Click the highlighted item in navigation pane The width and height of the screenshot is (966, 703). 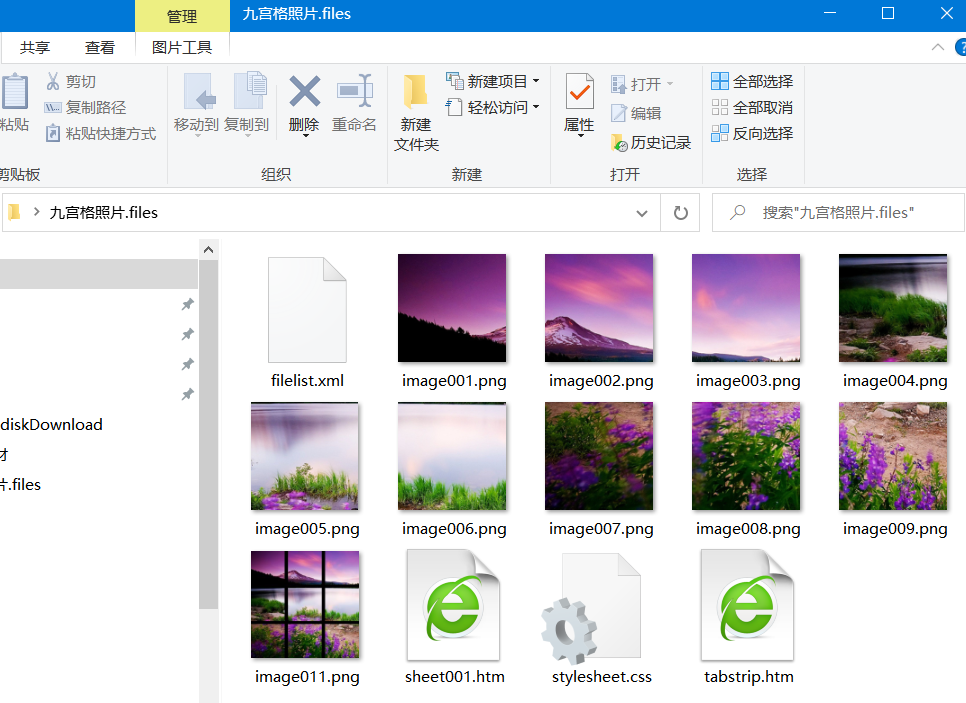tap(99, 274)
